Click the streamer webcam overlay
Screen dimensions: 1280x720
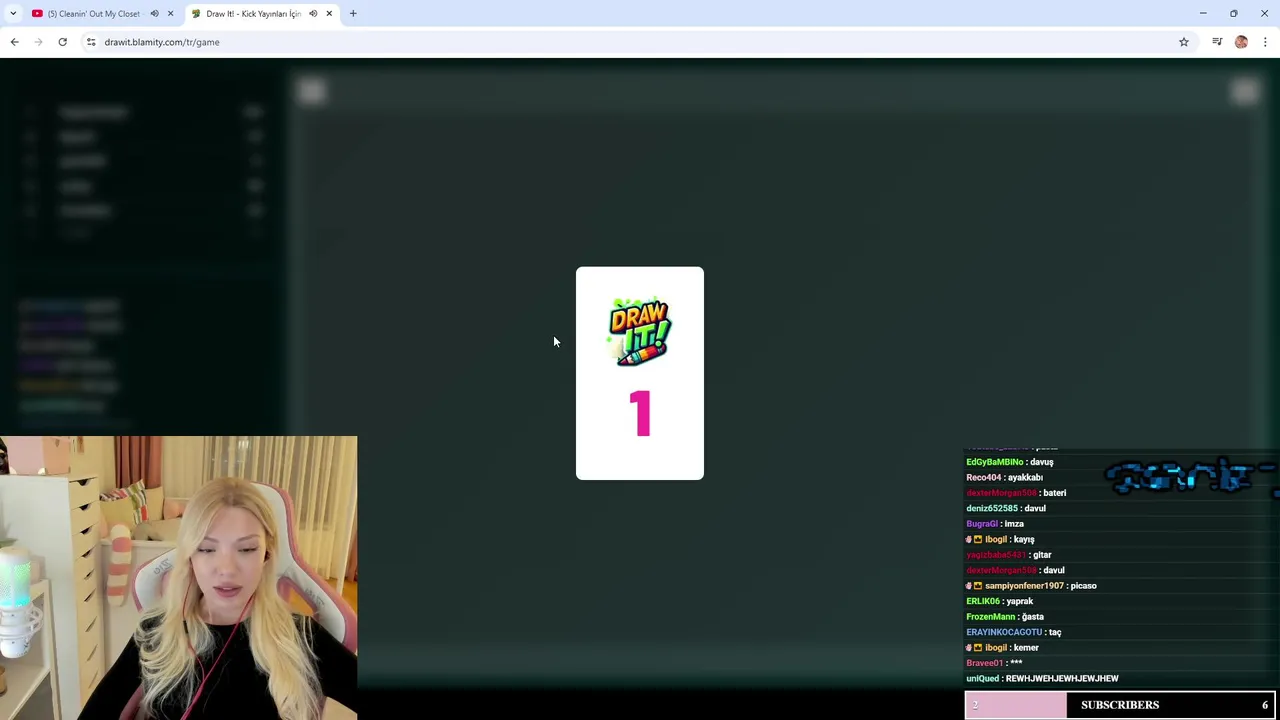click(178, 577)
